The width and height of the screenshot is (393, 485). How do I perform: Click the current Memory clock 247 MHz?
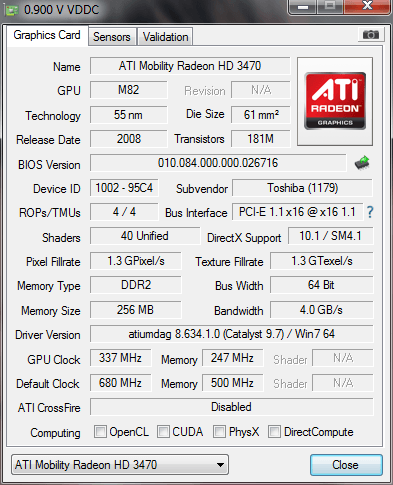(x=232, y=358)
